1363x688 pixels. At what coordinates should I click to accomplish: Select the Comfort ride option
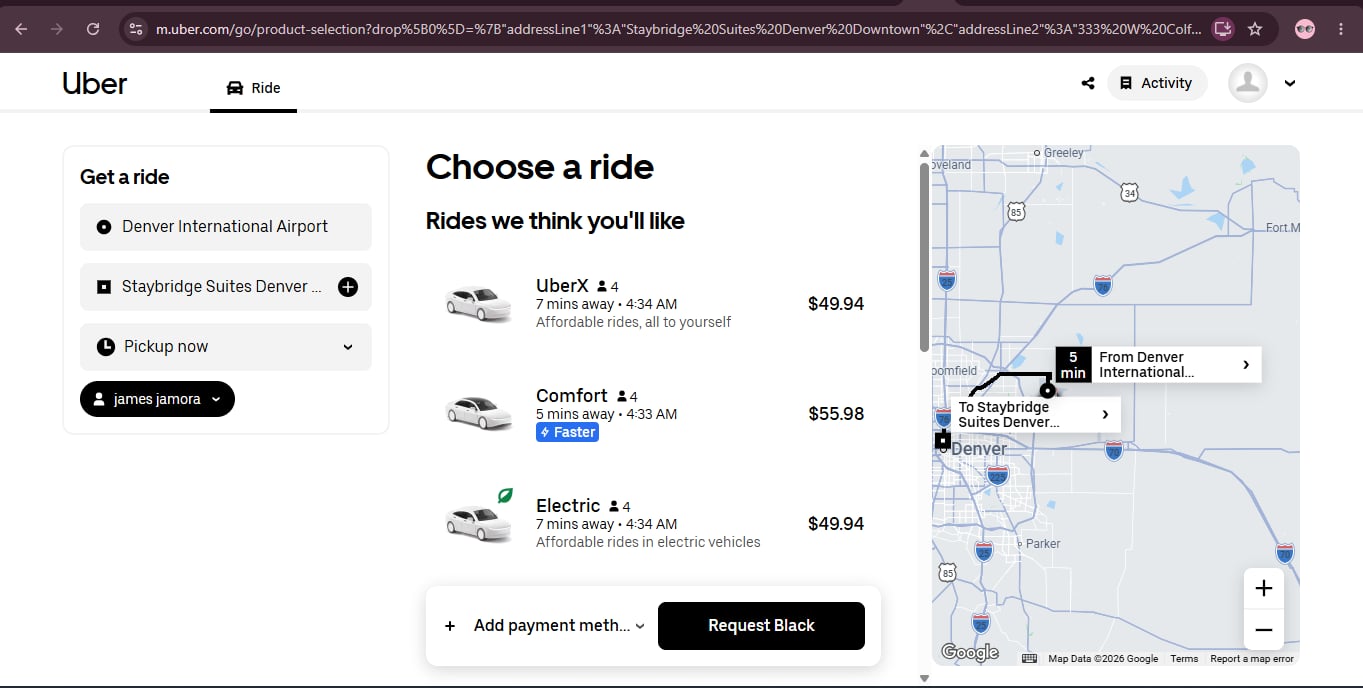pos(653,414)
